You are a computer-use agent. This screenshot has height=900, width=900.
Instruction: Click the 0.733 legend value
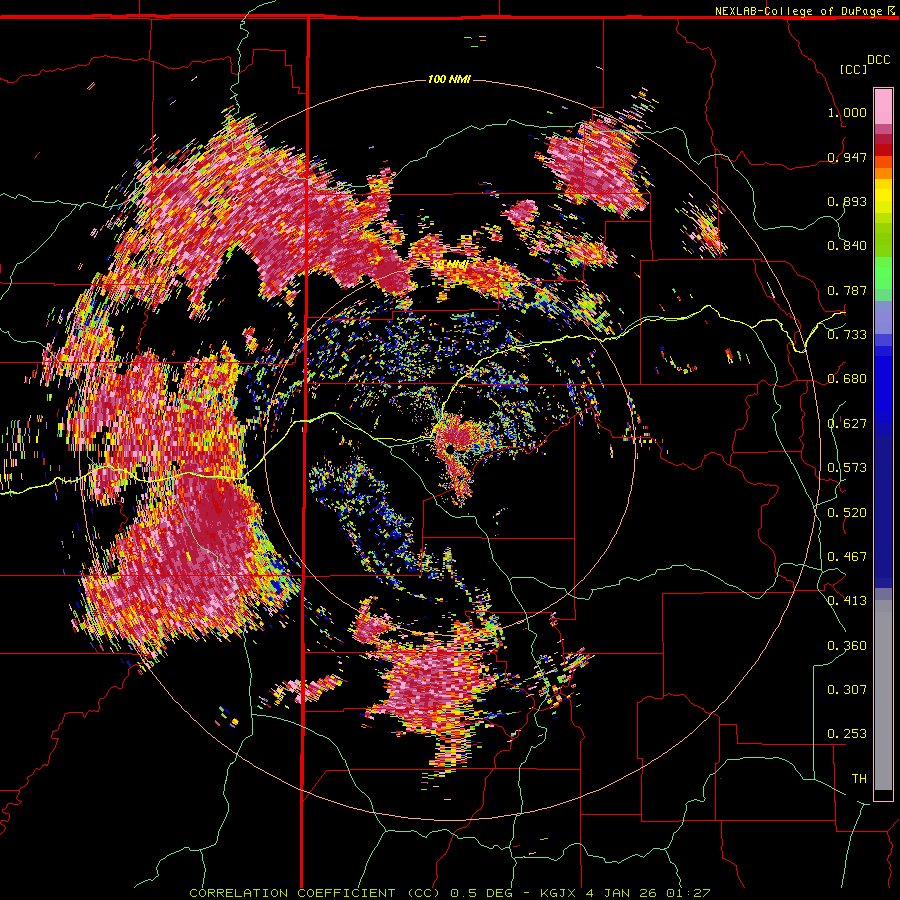[847, 335]
